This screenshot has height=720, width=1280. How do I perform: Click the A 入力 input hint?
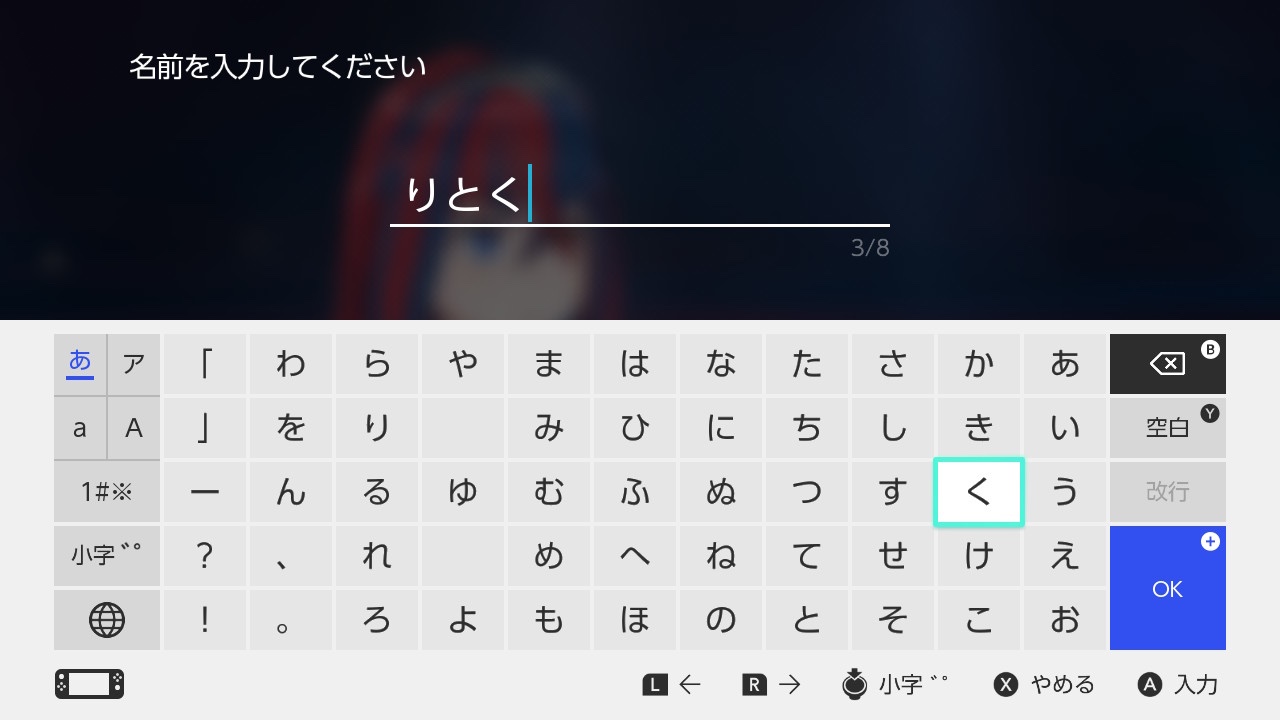1178,685
